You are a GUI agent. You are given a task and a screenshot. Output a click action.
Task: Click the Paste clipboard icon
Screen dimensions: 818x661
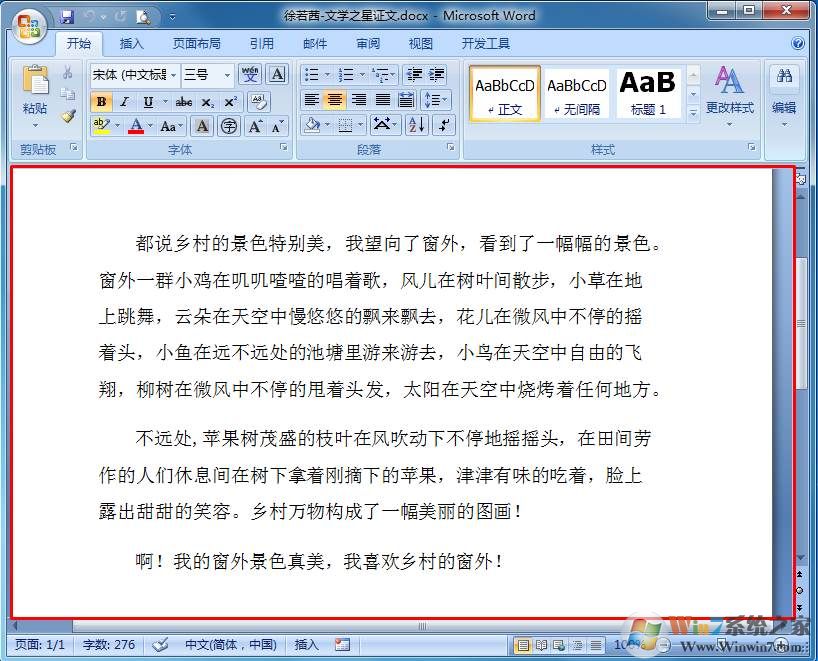(x=35, y=80)
